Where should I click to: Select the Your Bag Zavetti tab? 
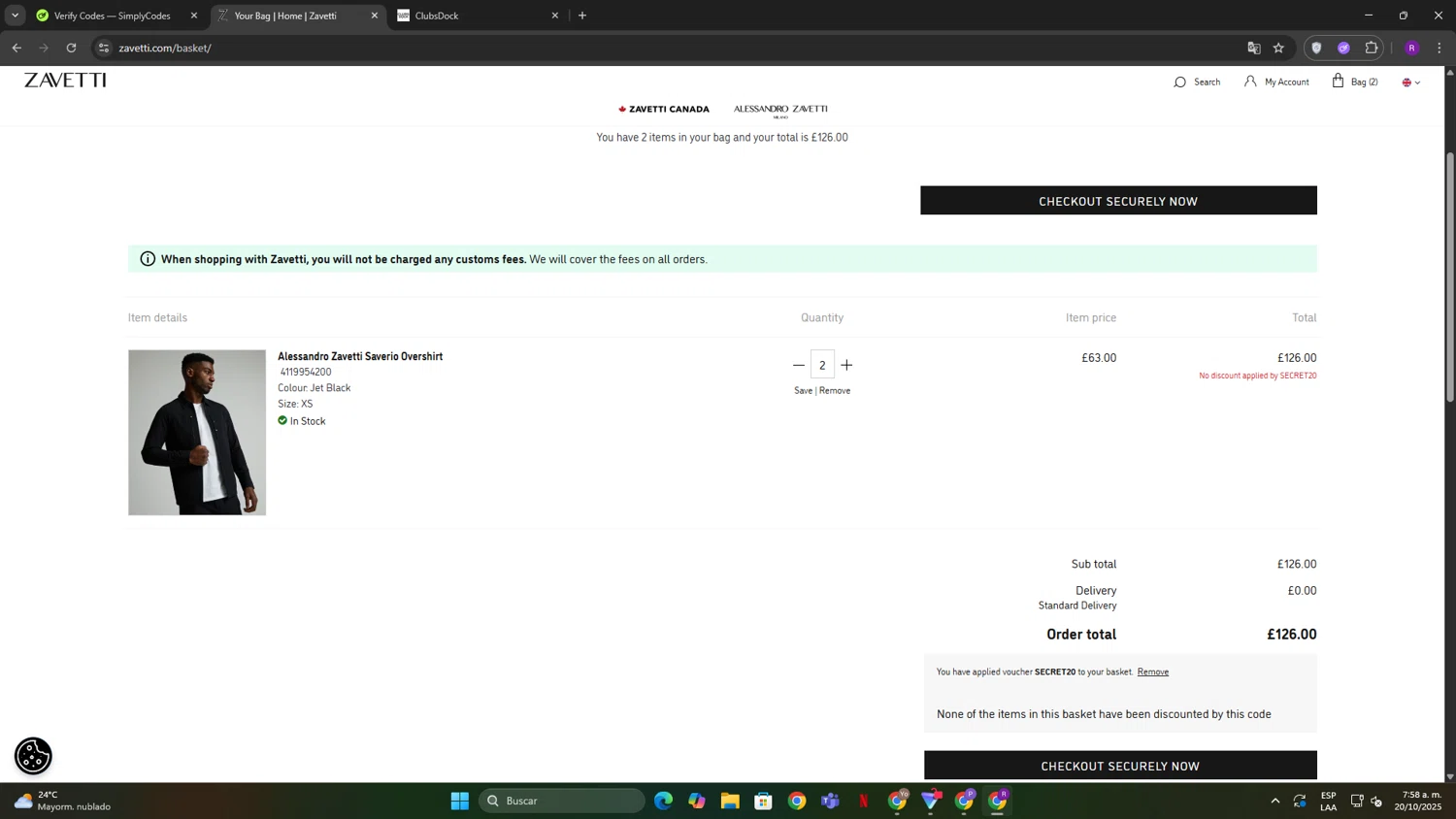[x=296, y=16]
